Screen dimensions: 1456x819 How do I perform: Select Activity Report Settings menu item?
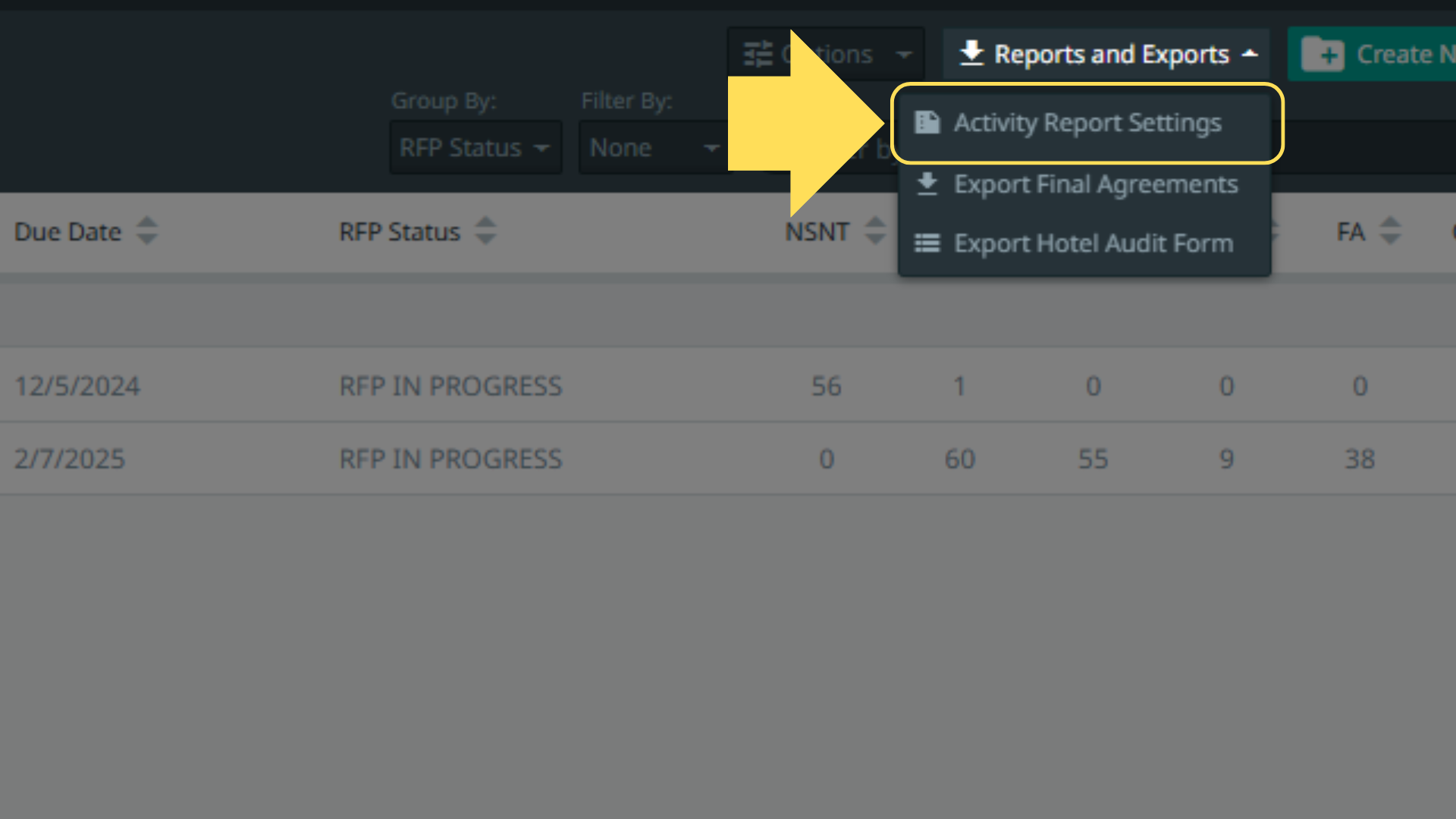(x=1087, y=123)
